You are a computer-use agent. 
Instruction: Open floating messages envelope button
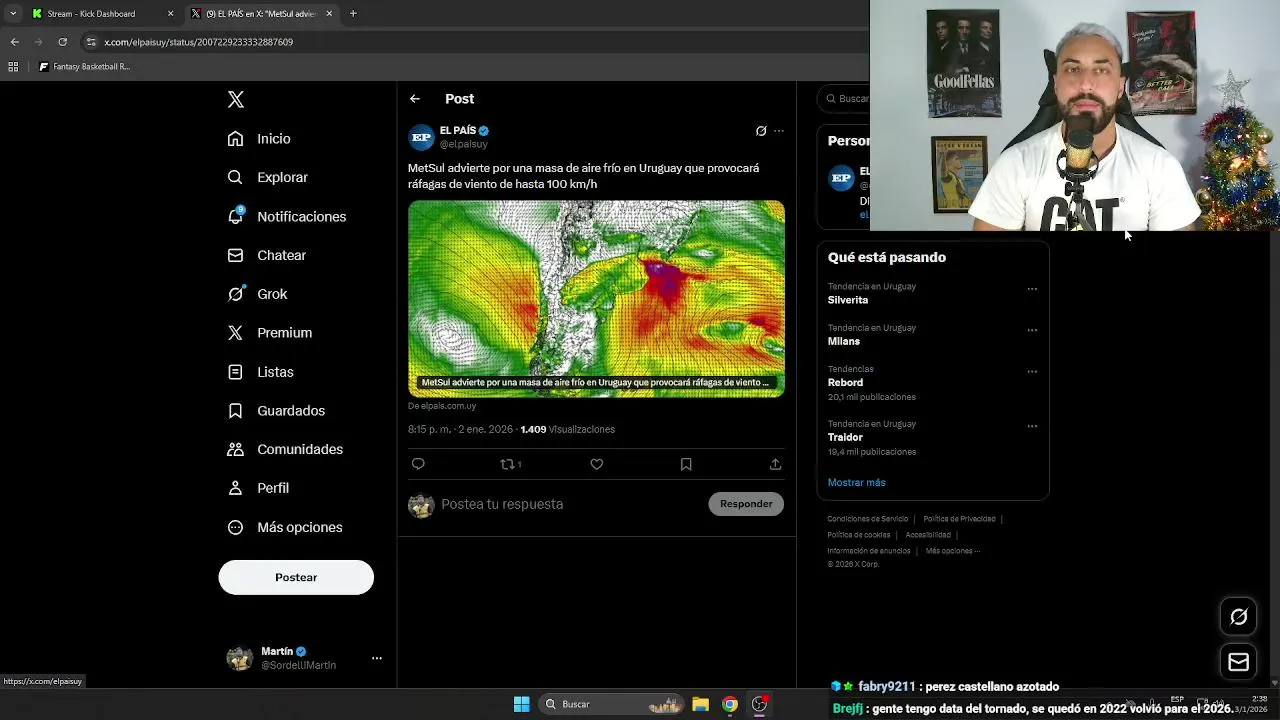(1239, 662)
